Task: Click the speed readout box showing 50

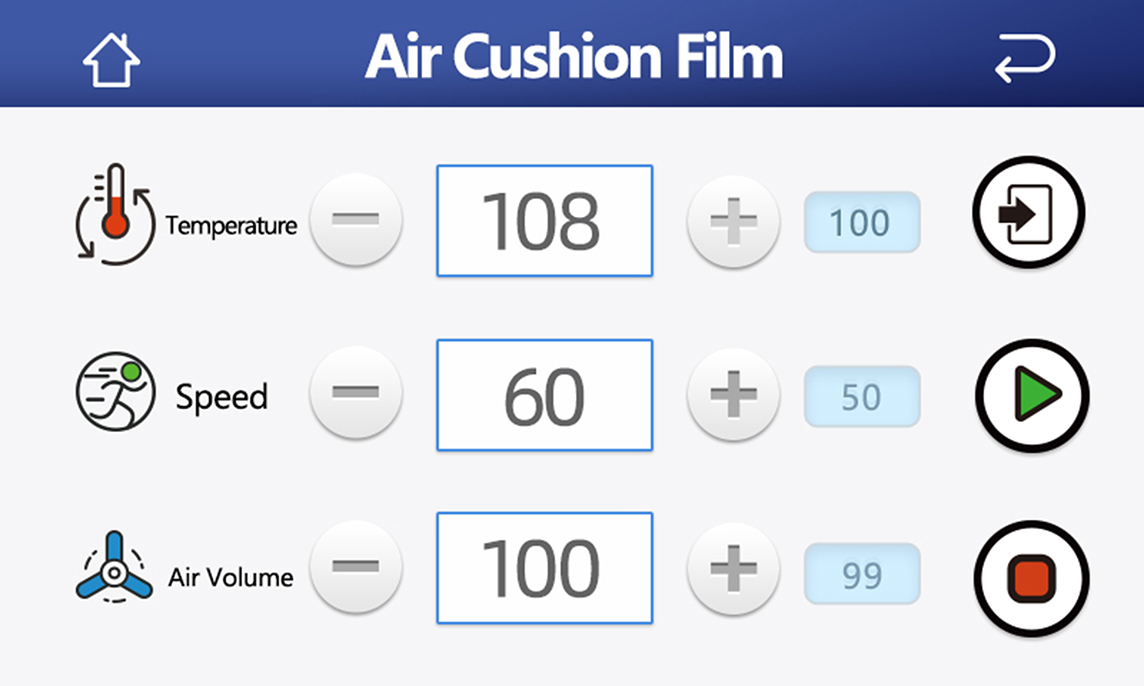Action: point(861,397)
